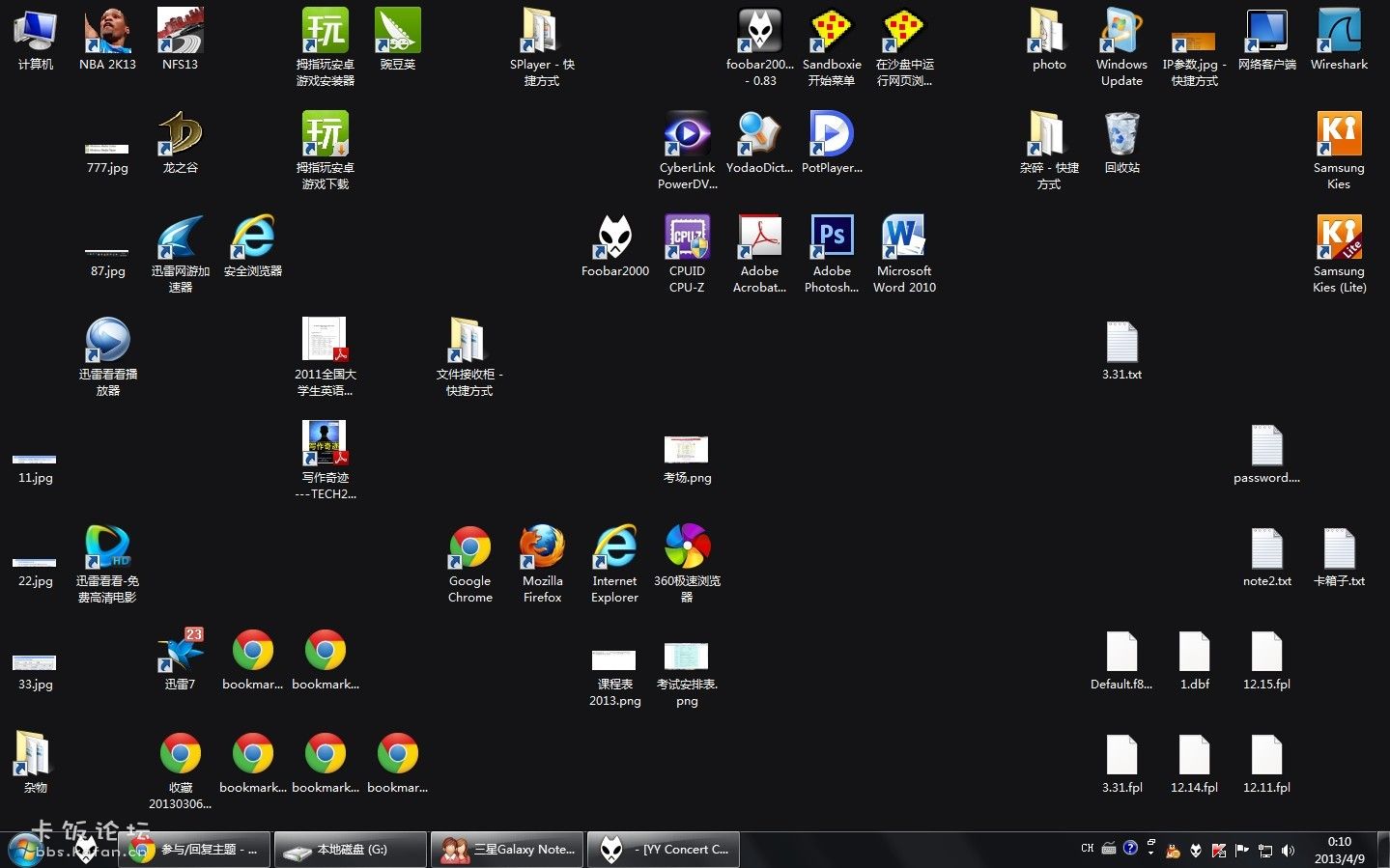The width and height of the screenshot is (1390, 868).
Task: Switch to 参与/回复主题 Chrome taskbar window
Action: click(195, 850)
